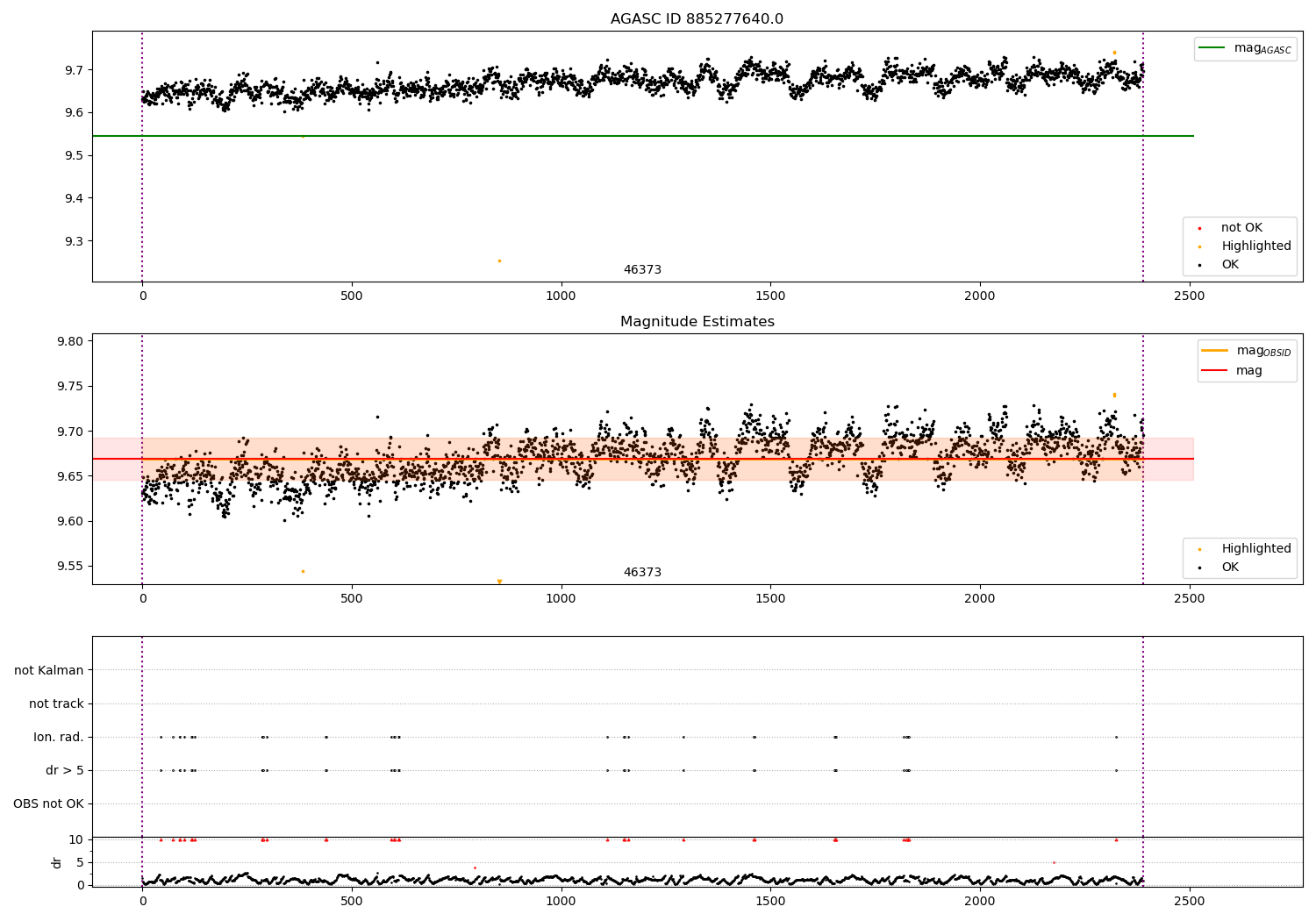Screen dimensions: 1316x921
Task: Click the rotated "dr" axis label
Action: (x=57, y=862)
